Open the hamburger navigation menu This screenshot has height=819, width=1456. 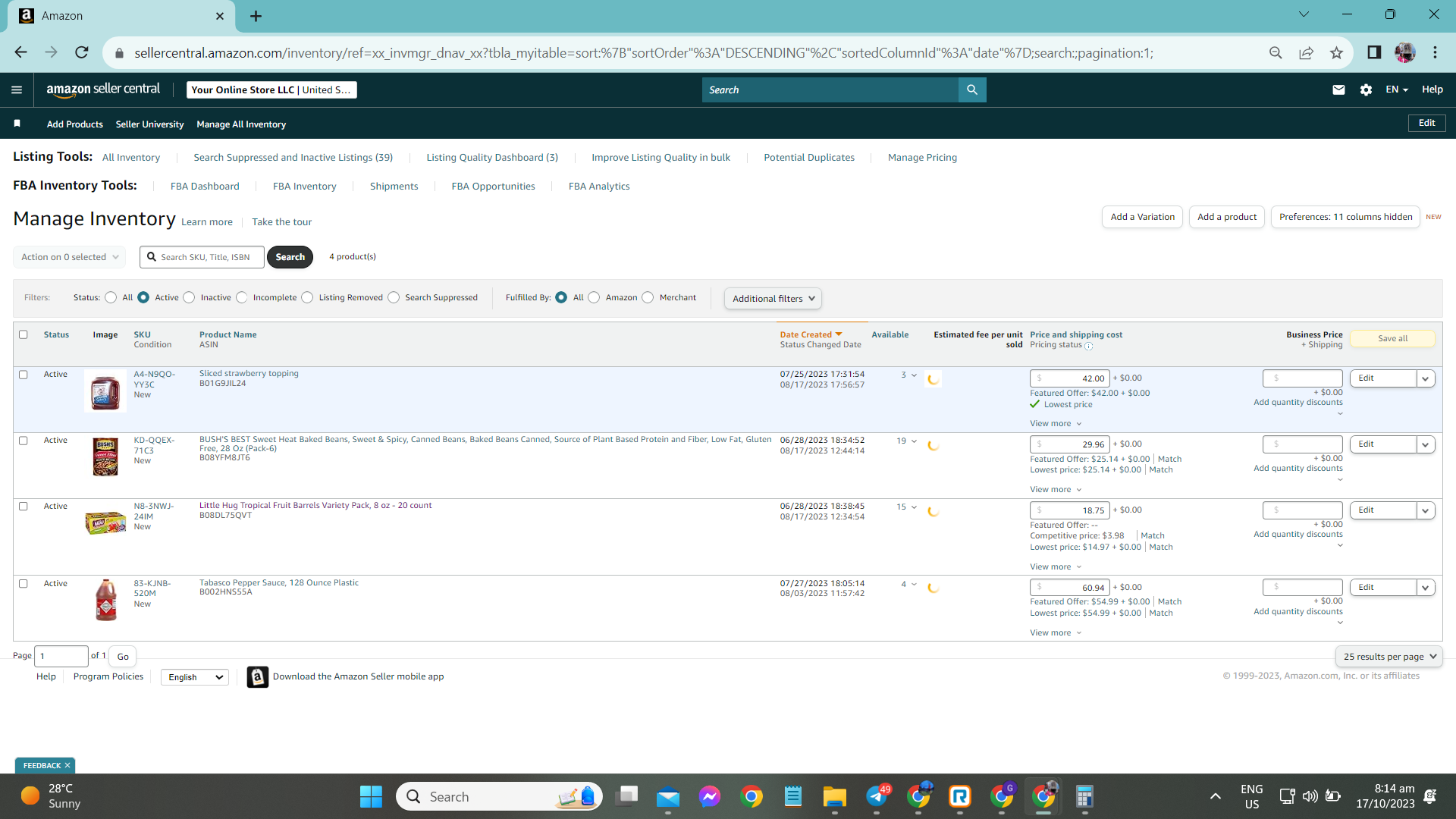point(17,89)
